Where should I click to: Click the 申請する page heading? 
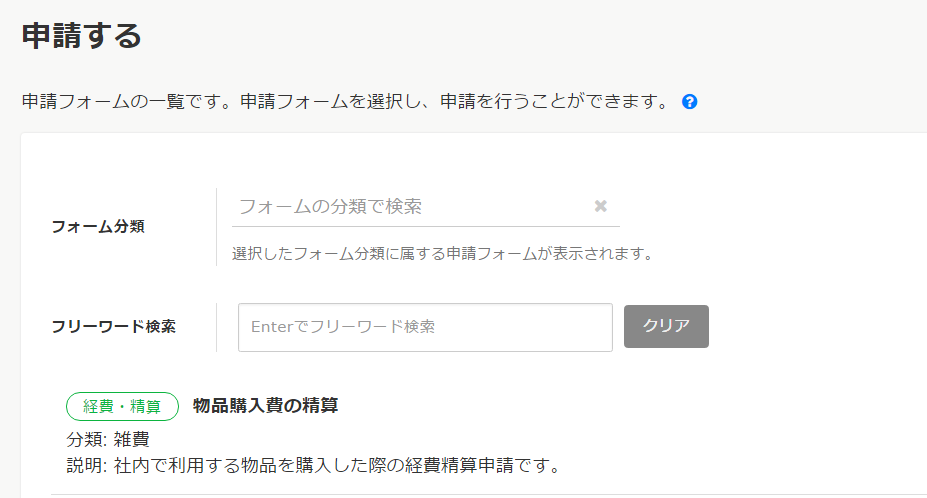[x=82, y=36]
